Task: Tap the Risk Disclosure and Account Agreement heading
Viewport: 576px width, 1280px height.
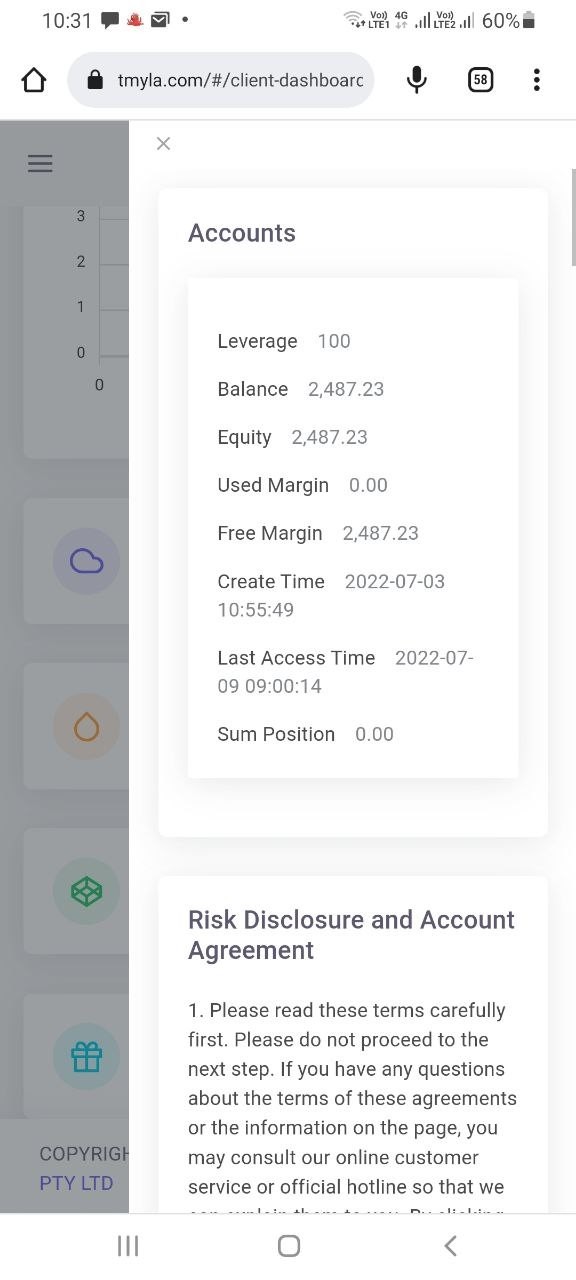Action: [x=352, y=935]
